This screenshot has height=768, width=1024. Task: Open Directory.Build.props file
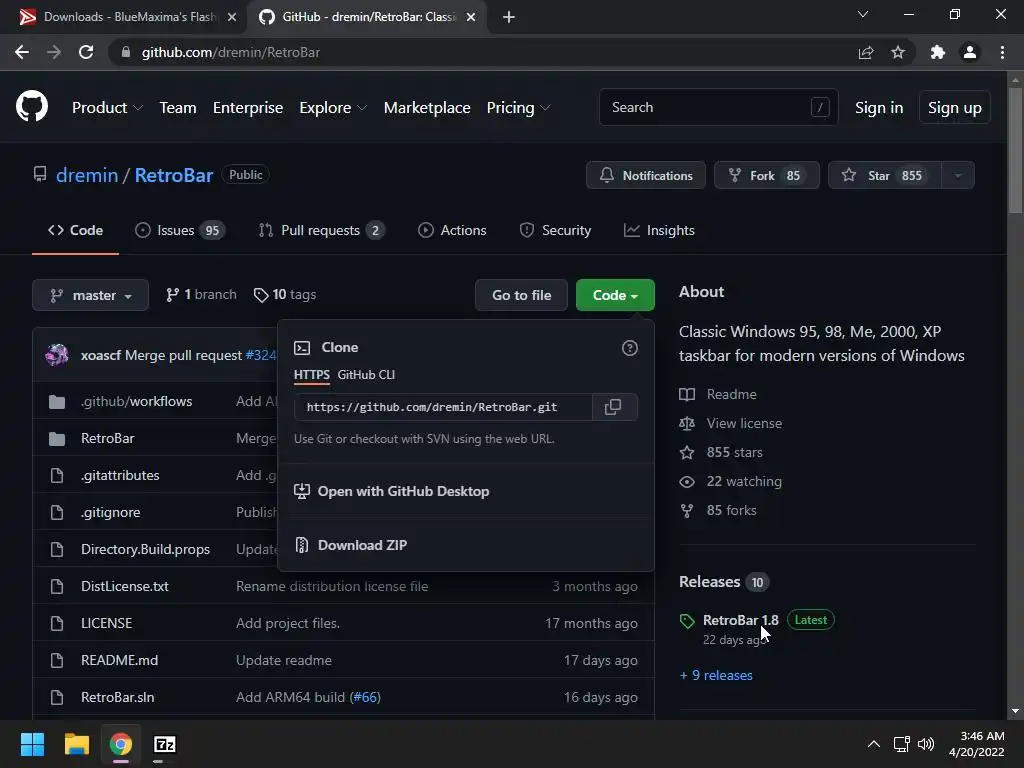pos(146,549)
